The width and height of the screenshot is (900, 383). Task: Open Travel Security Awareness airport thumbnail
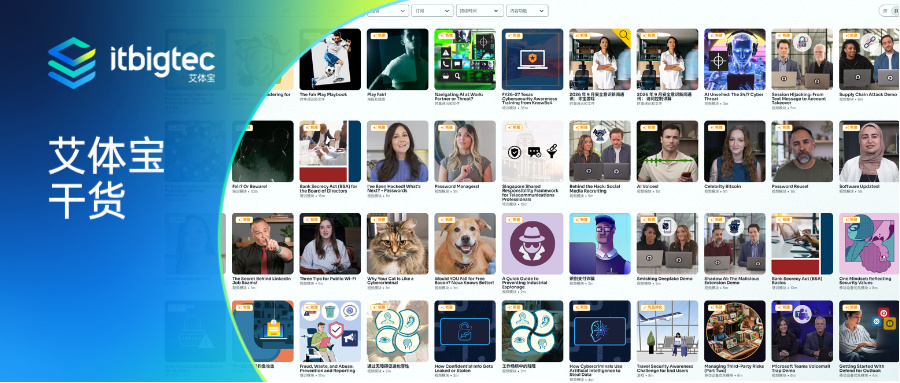668,331
